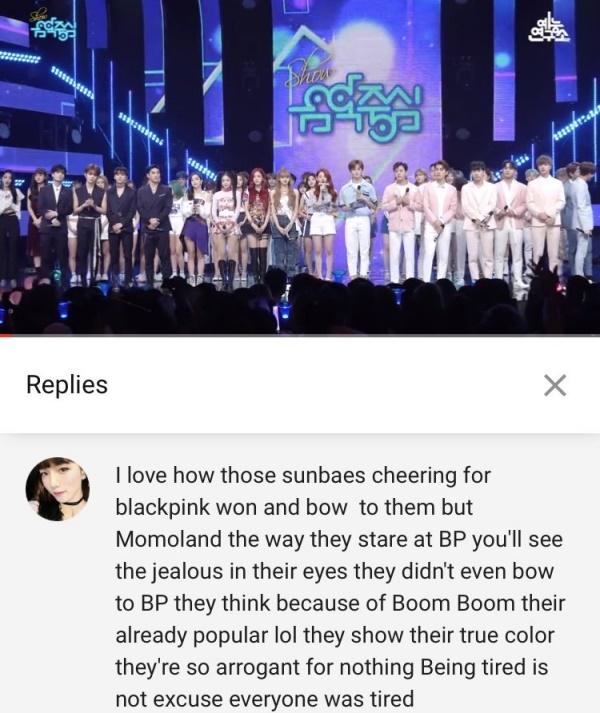Click the last line not excuse everyone was tired

point(265,699)
